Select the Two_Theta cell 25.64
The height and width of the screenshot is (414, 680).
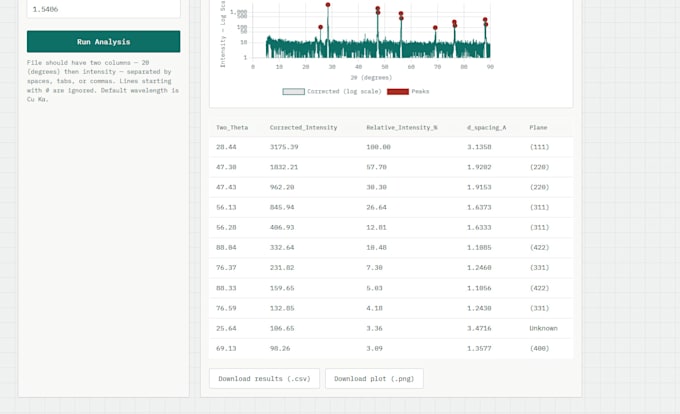(226, 328)
